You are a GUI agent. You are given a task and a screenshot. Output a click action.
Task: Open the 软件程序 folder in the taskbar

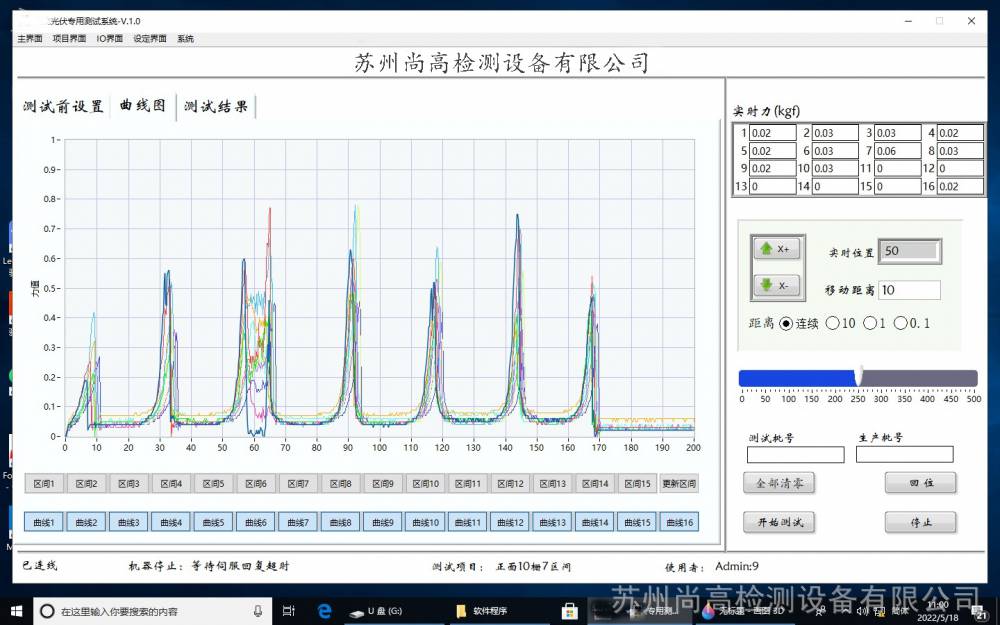click(482, 611)
